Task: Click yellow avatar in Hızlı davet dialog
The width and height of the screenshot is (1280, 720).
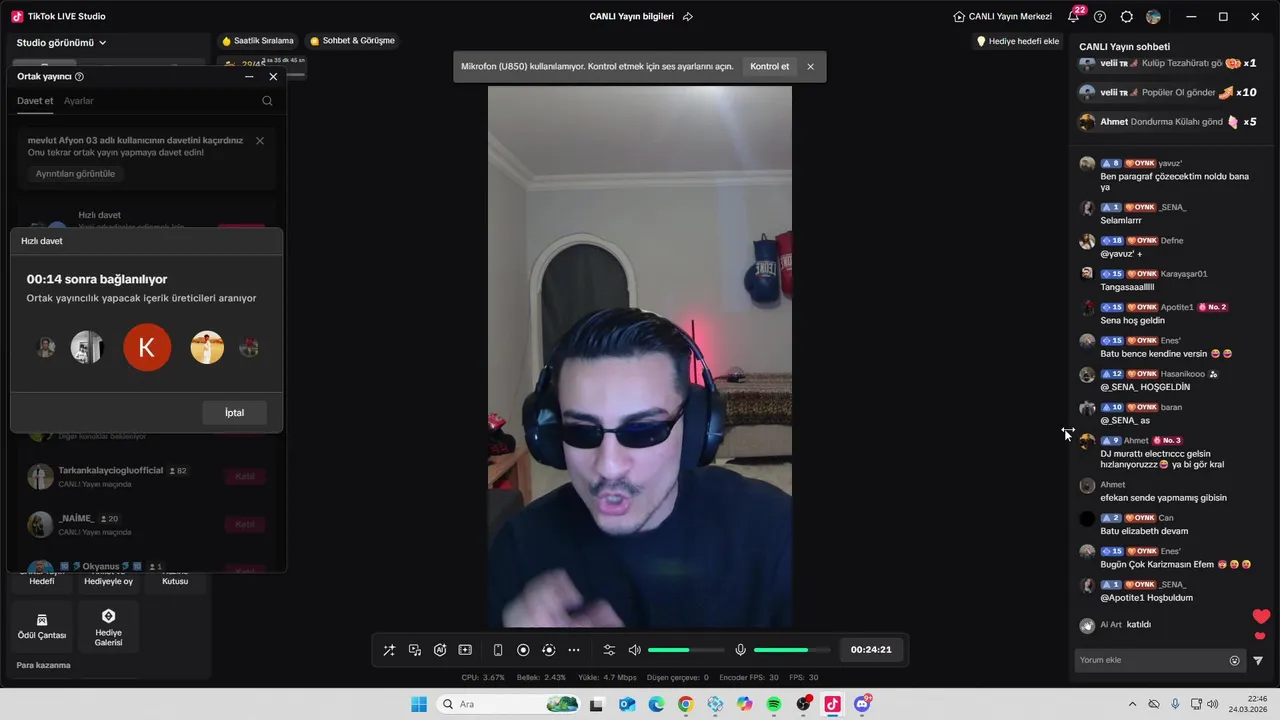Action: click(x=207, y=347)
